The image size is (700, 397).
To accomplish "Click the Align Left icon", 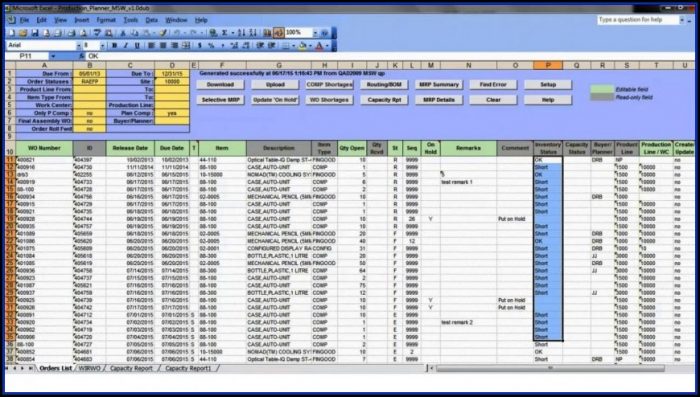I will (150, 45).
